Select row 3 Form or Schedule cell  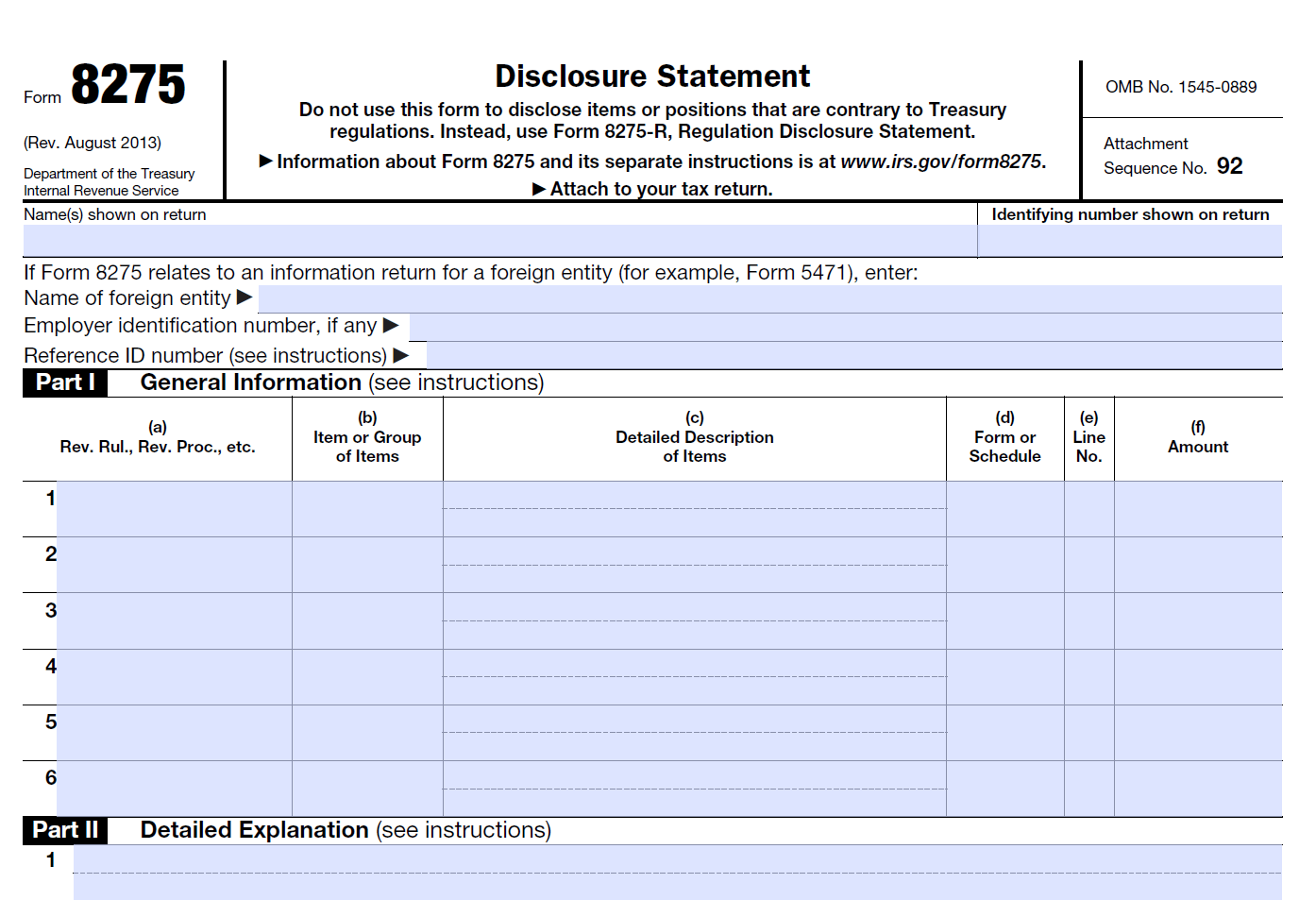1004,620
